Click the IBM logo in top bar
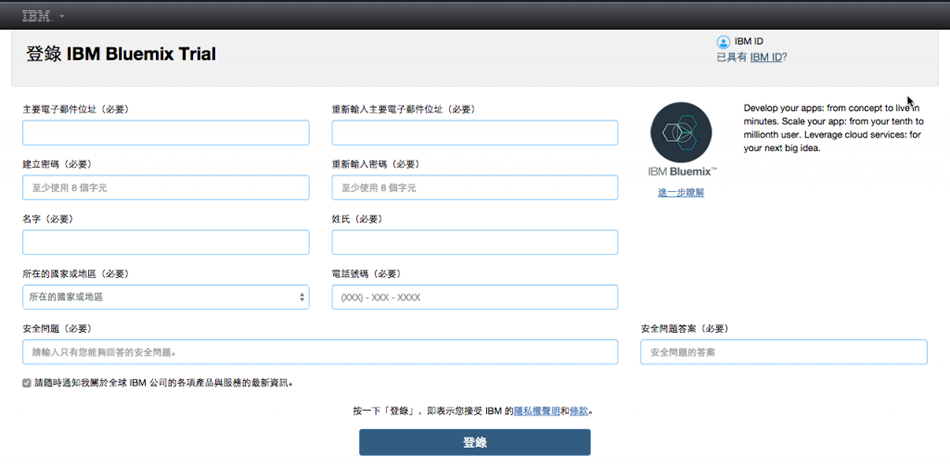The image size is (950, 469). click(x=35, y=16)
